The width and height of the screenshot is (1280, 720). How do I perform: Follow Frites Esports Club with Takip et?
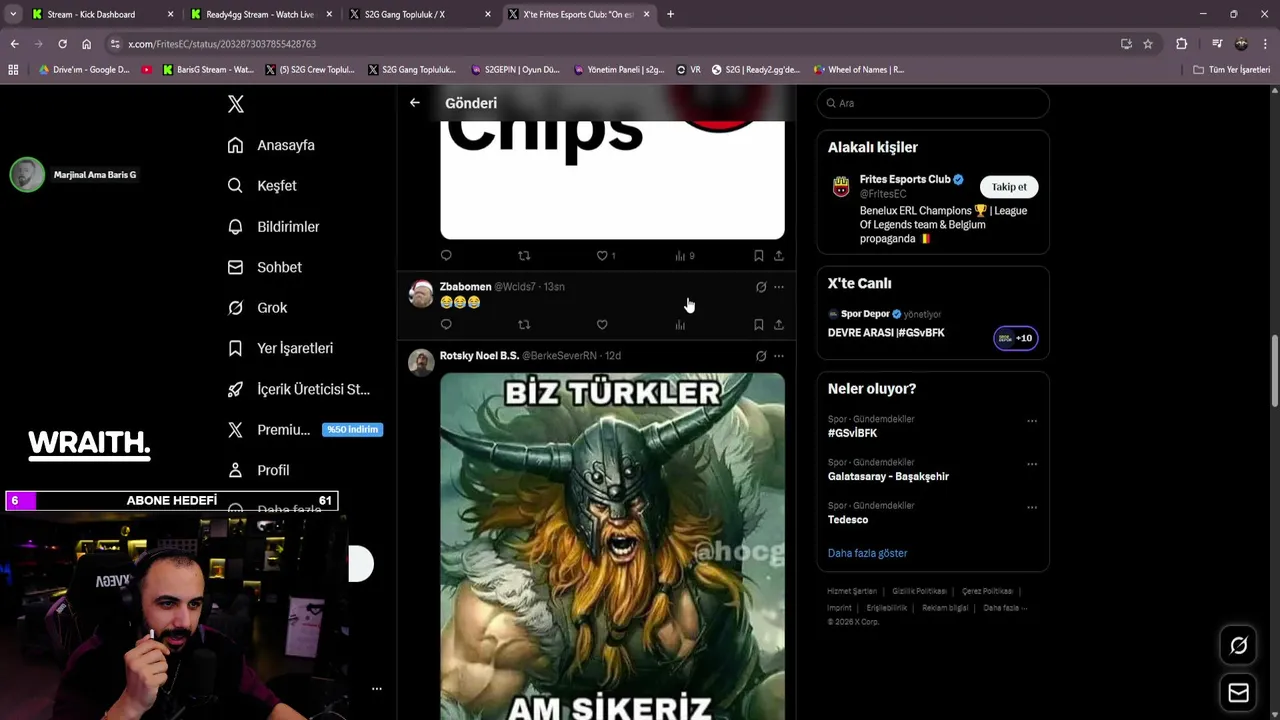click(1009, 187)
